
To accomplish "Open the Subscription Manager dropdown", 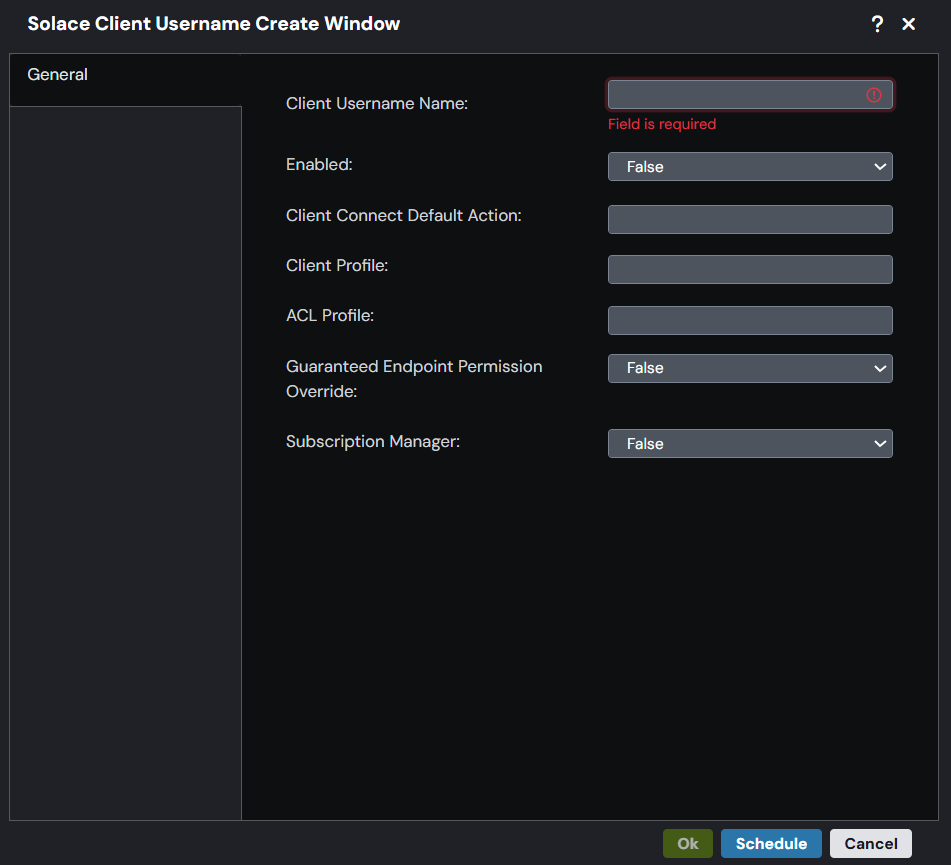I will point(750,443).
